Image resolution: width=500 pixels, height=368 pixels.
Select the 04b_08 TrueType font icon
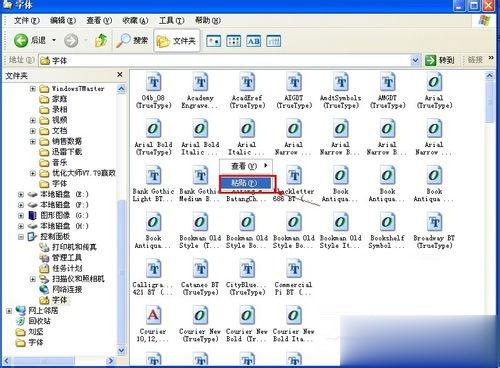pos(153,82)
